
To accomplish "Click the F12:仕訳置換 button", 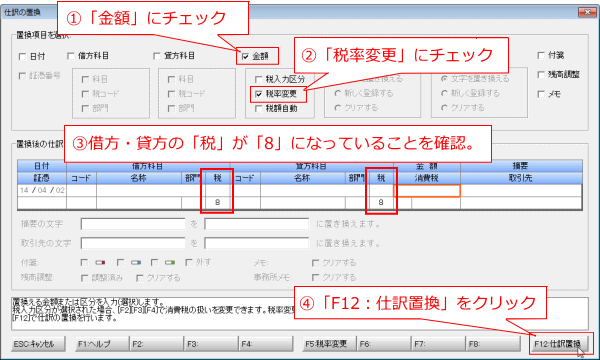I will pyautogui.click(x=558, y=344).
